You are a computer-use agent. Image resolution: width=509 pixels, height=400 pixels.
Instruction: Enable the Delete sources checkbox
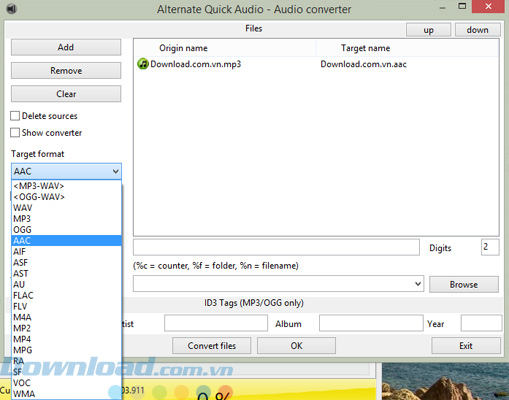[15, 116]
